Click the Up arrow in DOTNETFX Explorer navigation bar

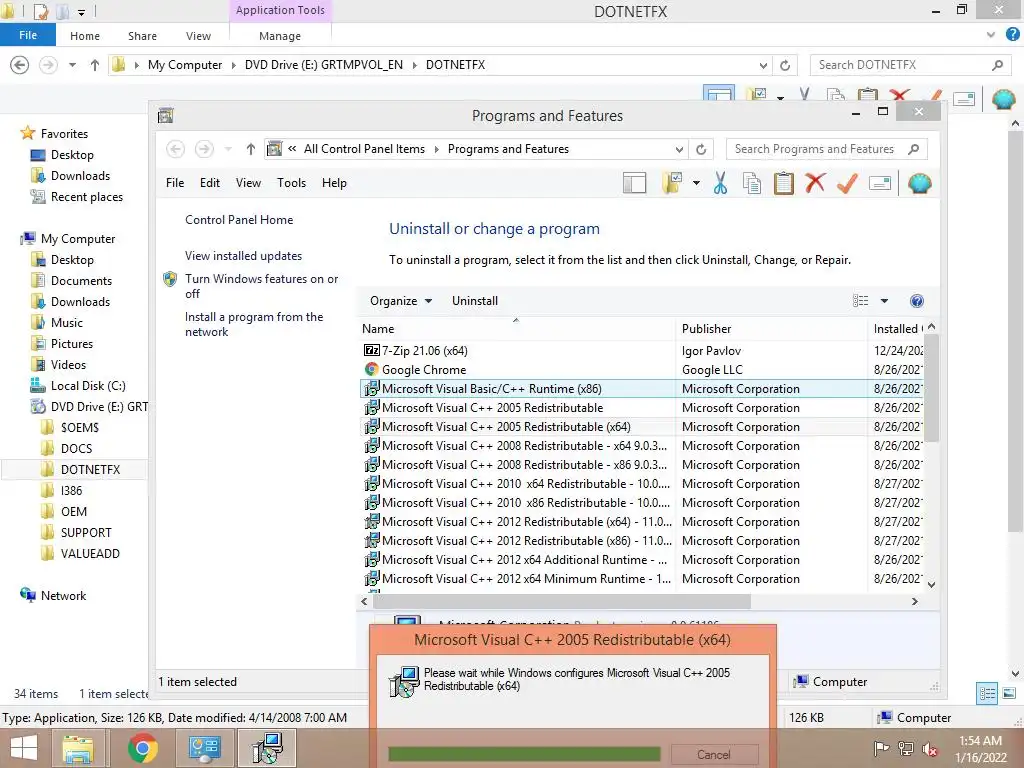point(95,65)
